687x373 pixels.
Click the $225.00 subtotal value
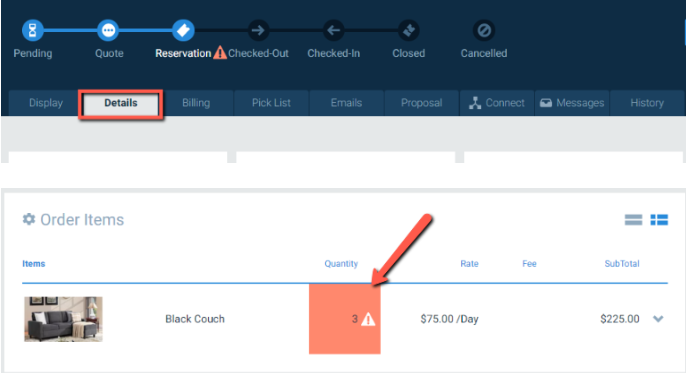pyautogui.click(x=620, y=319)
